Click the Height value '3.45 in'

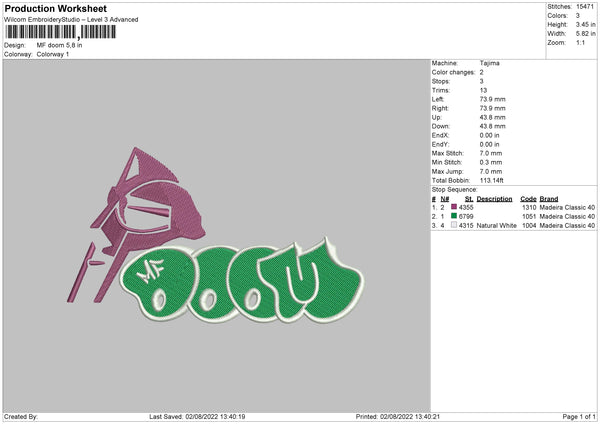pyautogui.click(x=585, y=24)
